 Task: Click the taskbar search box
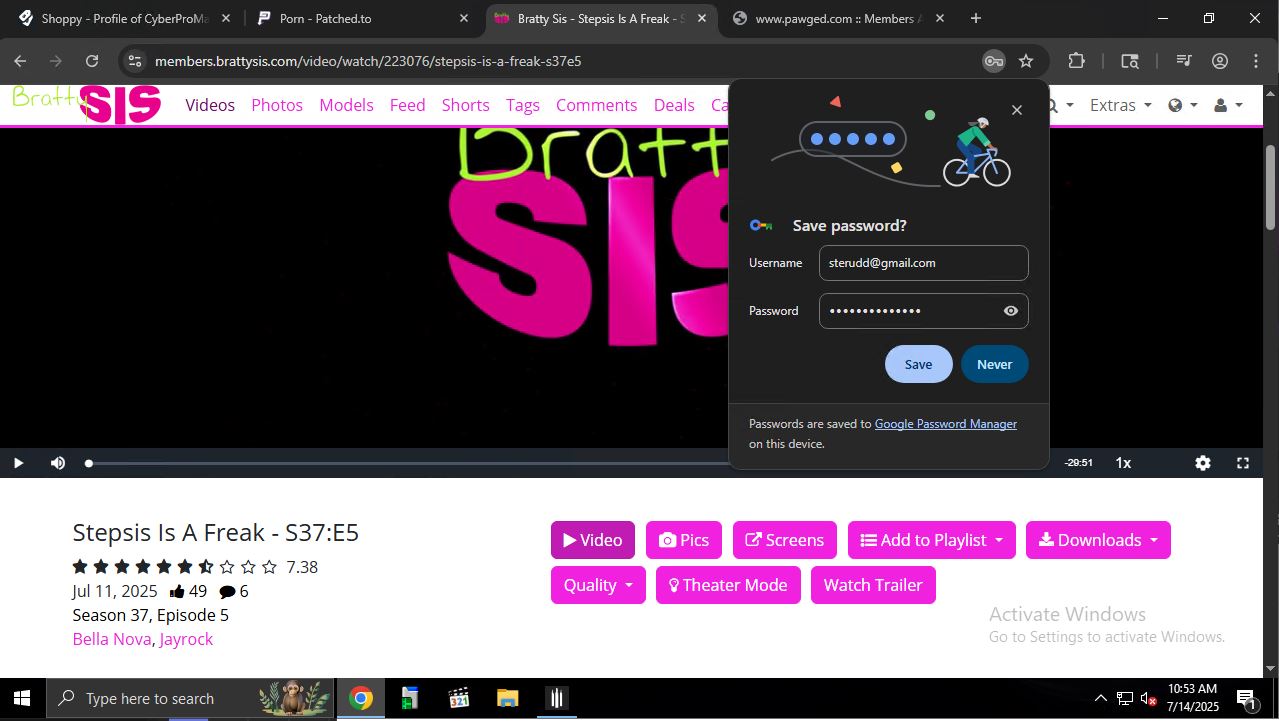190,698
